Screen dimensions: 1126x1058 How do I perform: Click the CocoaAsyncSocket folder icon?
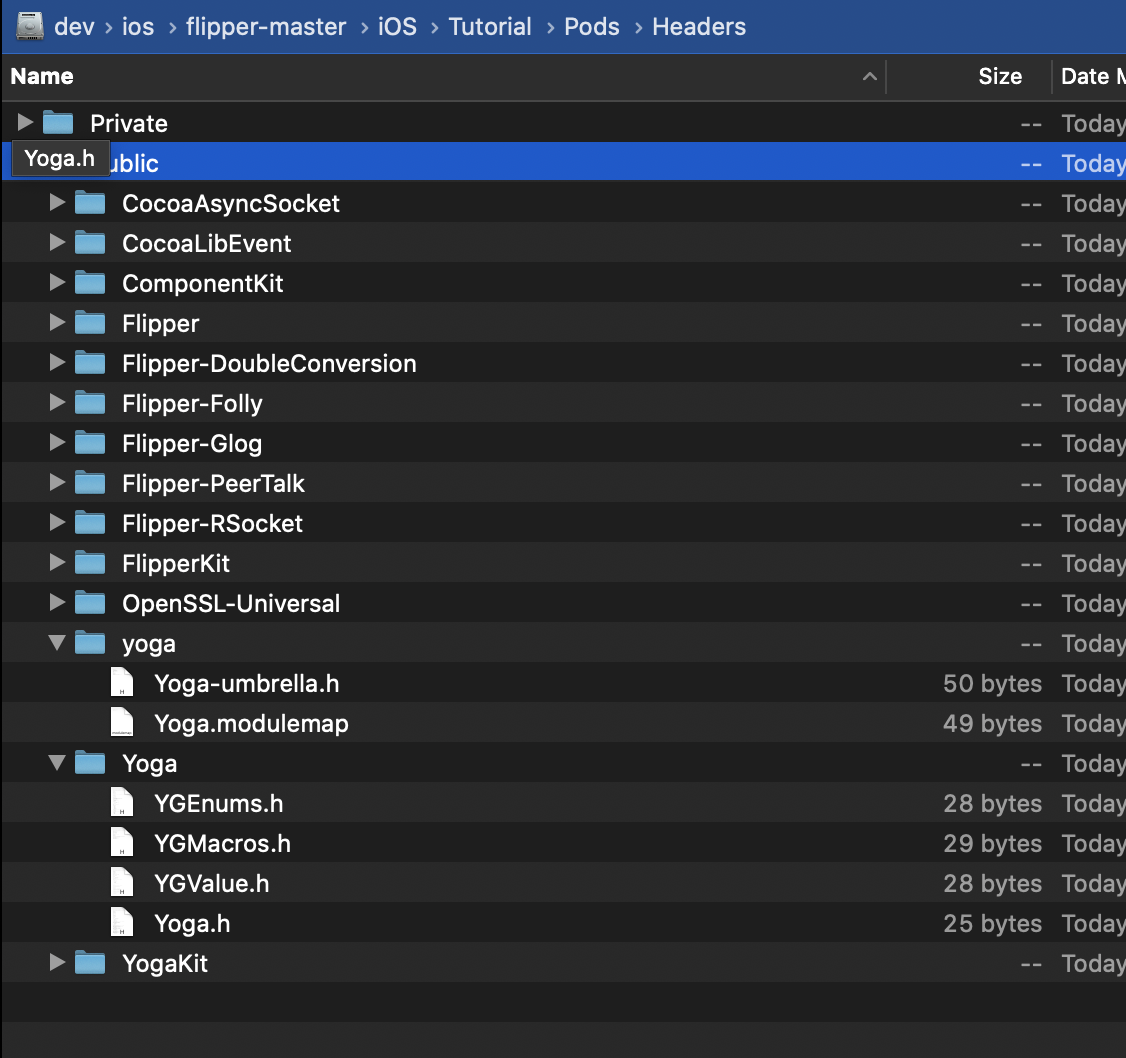90,203
